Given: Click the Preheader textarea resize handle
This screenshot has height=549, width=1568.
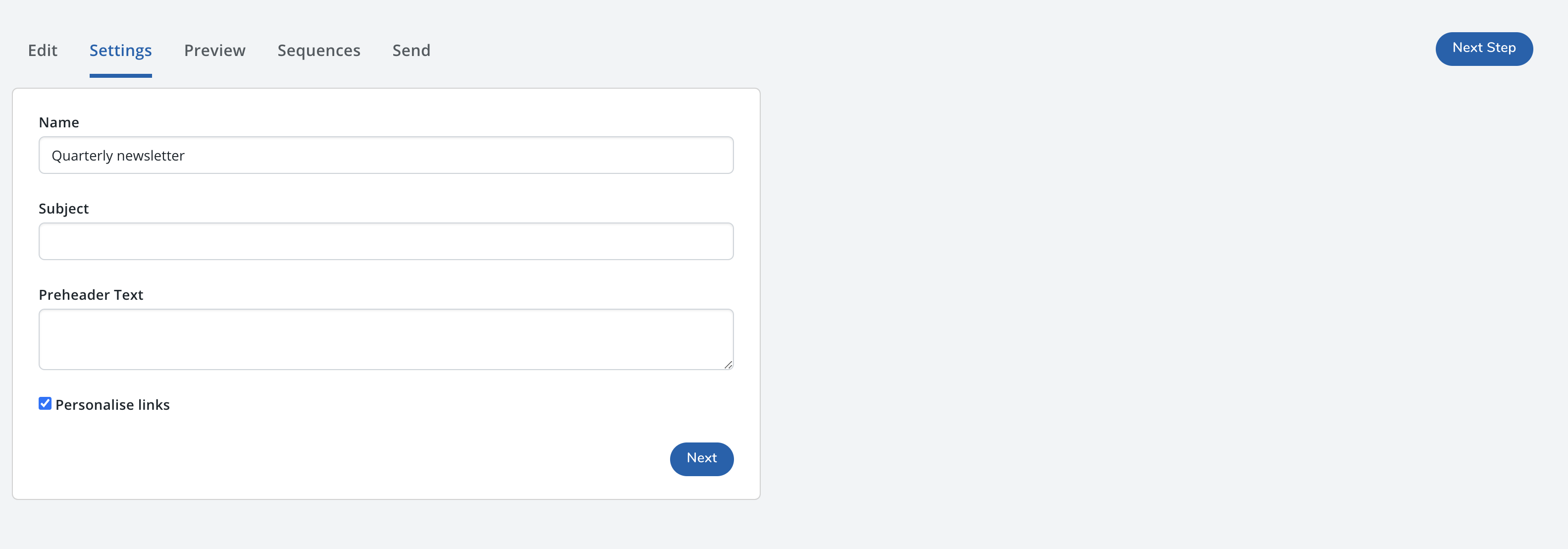Looking at the screenshot, I should point(728,365).
